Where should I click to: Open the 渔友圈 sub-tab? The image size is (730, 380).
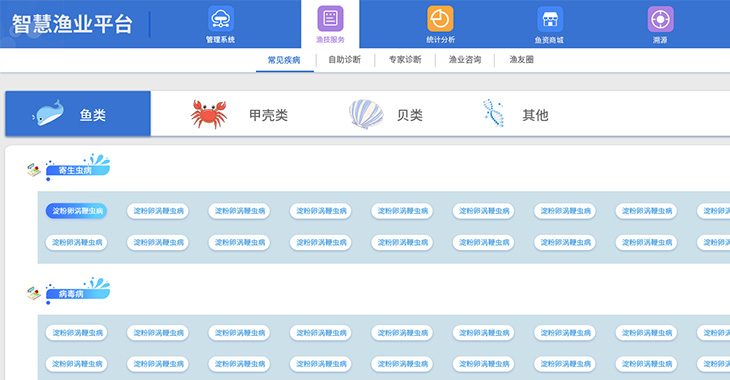tap(521, 60)
